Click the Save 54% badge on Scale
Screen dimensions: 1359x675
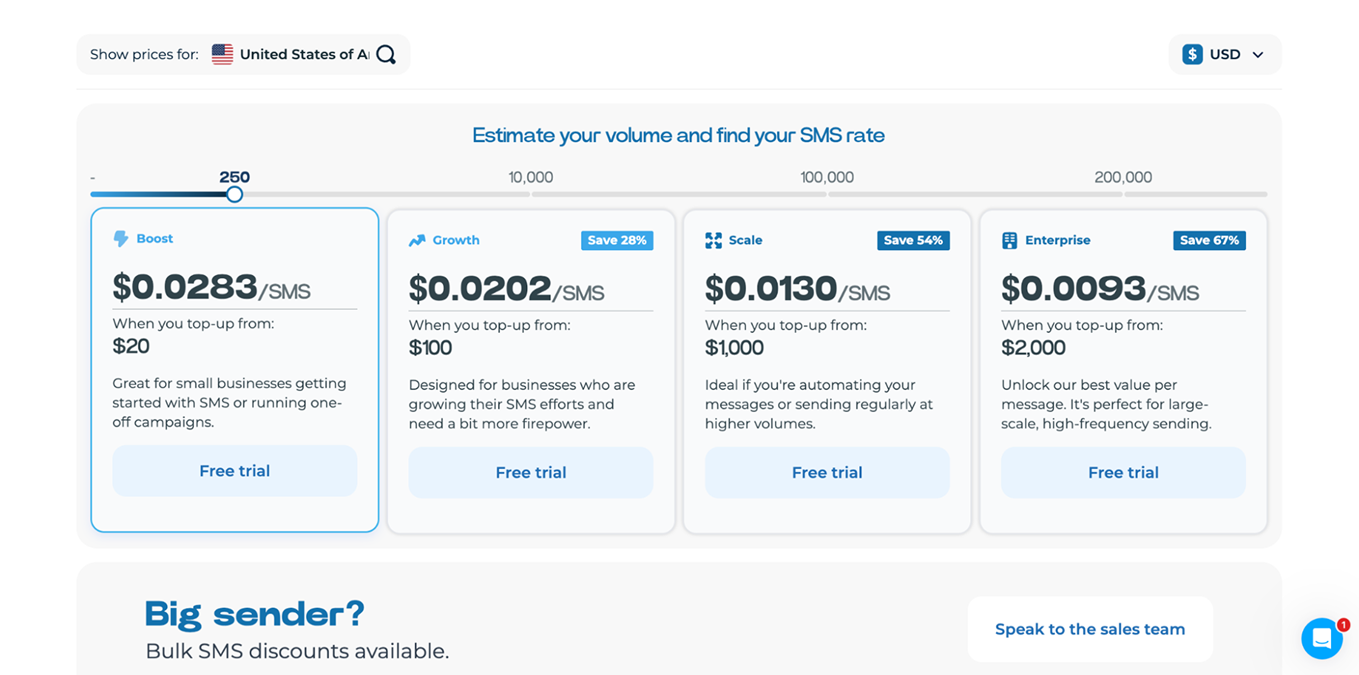point(913,241)
